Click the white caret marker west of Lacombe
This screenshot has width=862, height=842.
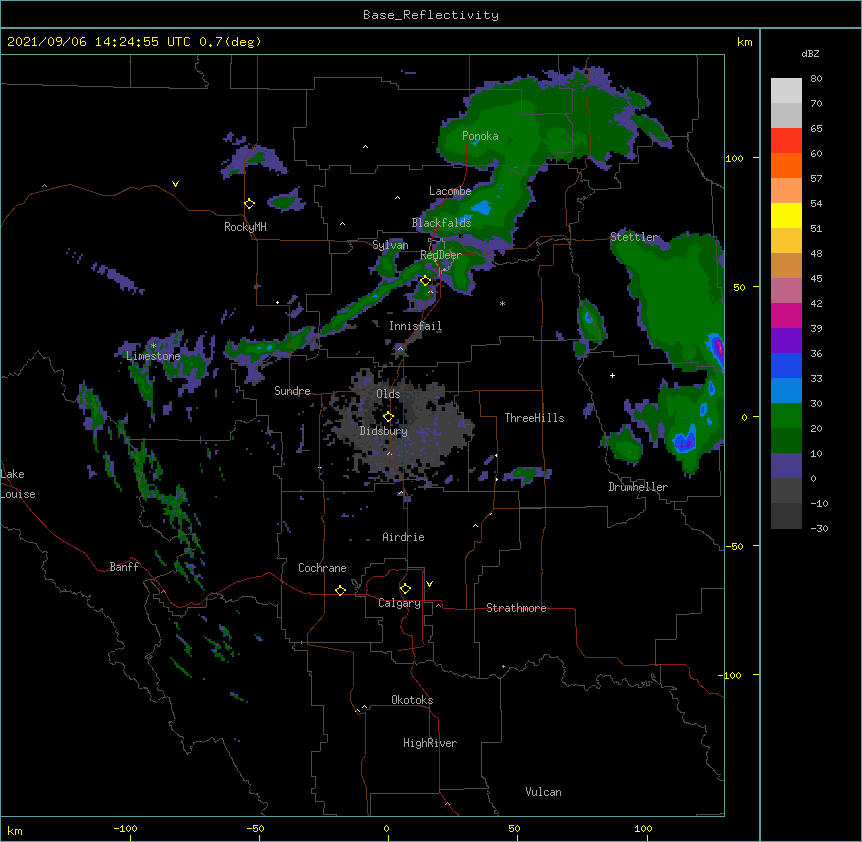[x=397, y=197]
